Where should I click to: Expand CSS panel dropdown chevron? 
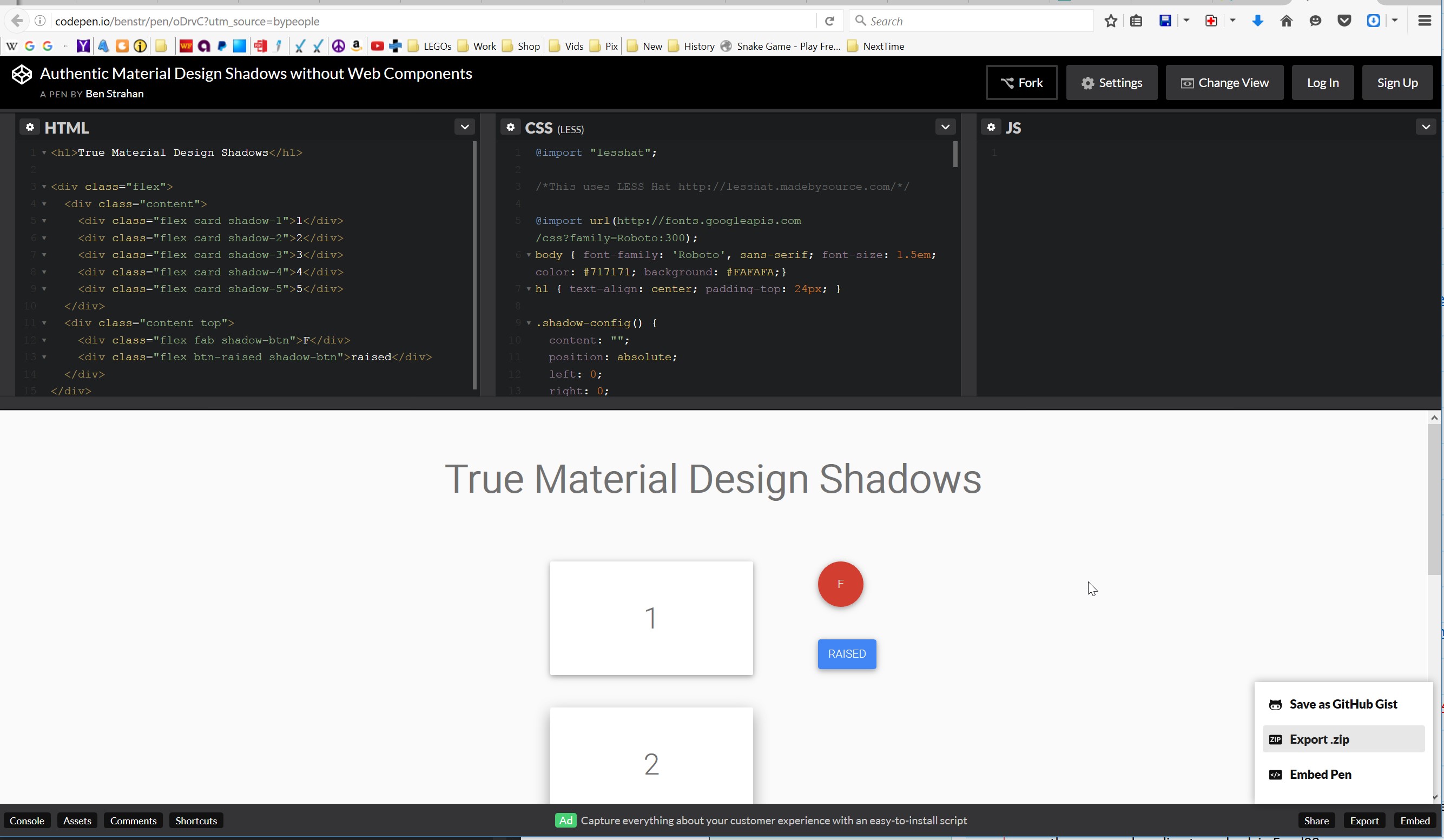click(x=946, y=127)
